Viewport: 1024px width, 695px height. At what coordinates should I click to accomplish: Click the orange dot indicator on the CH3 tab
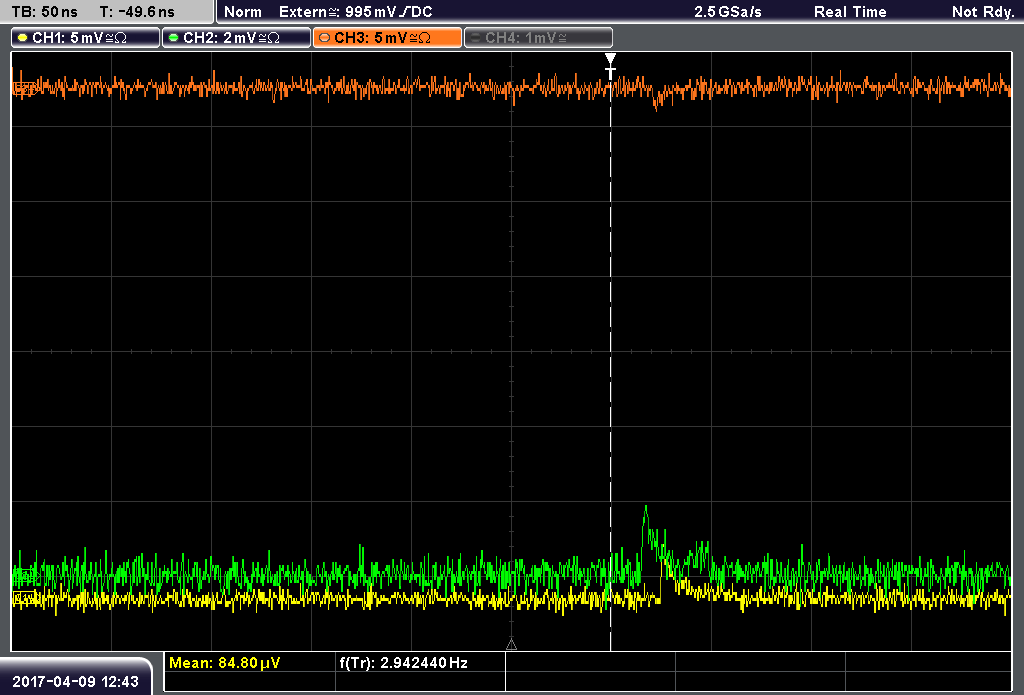pyautogui.click(x=325, y=38)
